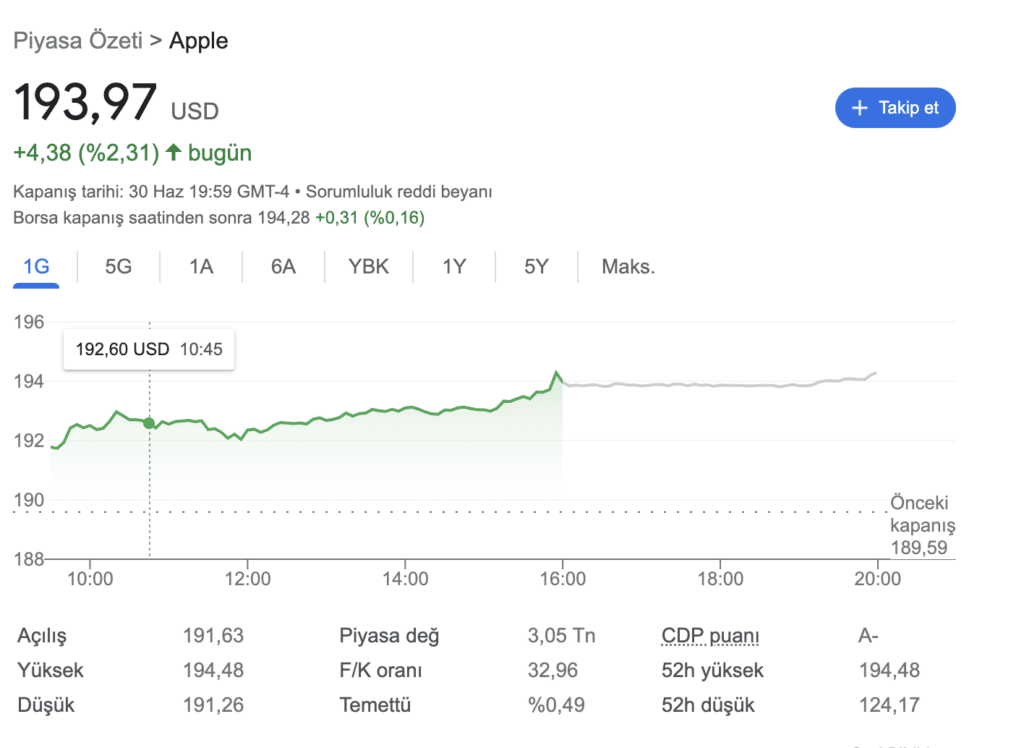Click the Önceki kapanış 189,59 label
1024x748 pixels.
pos(922,525)
